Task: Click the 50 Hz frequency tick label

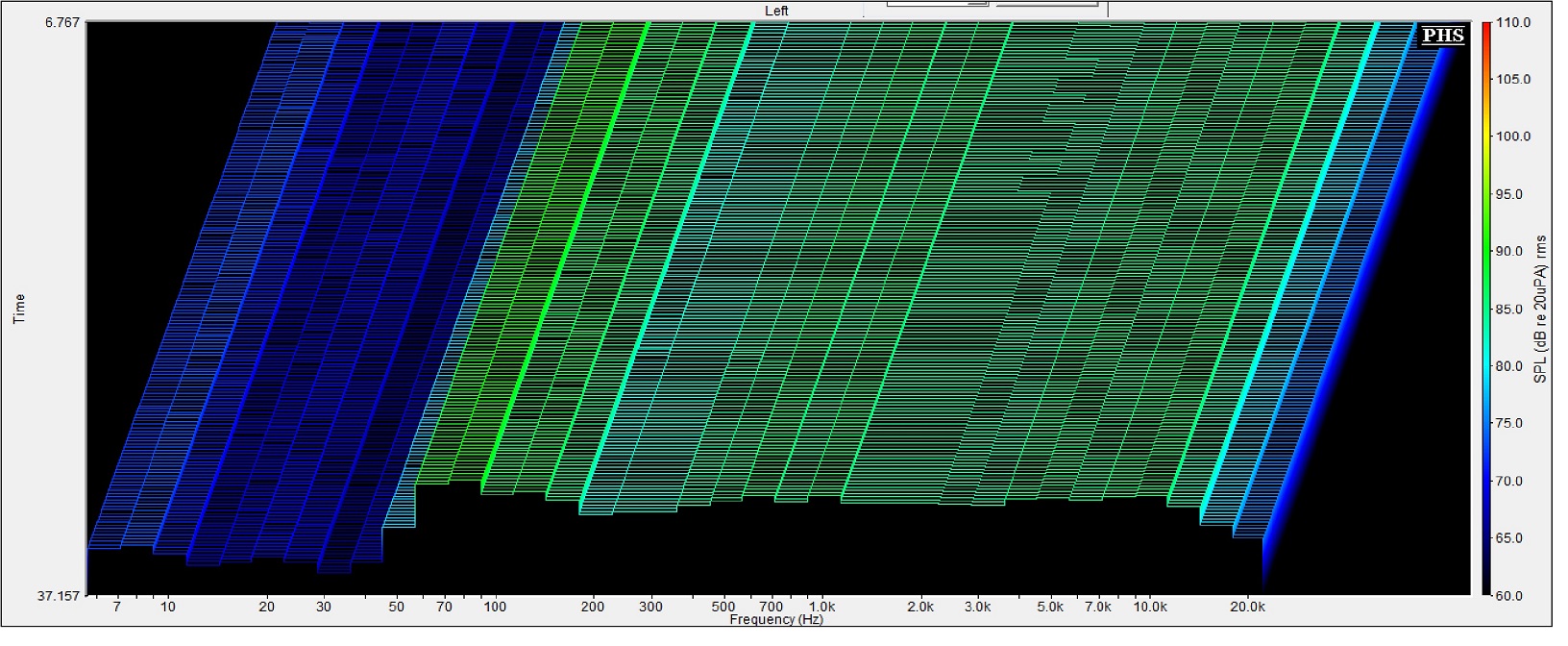Action: tap(396, 608)
